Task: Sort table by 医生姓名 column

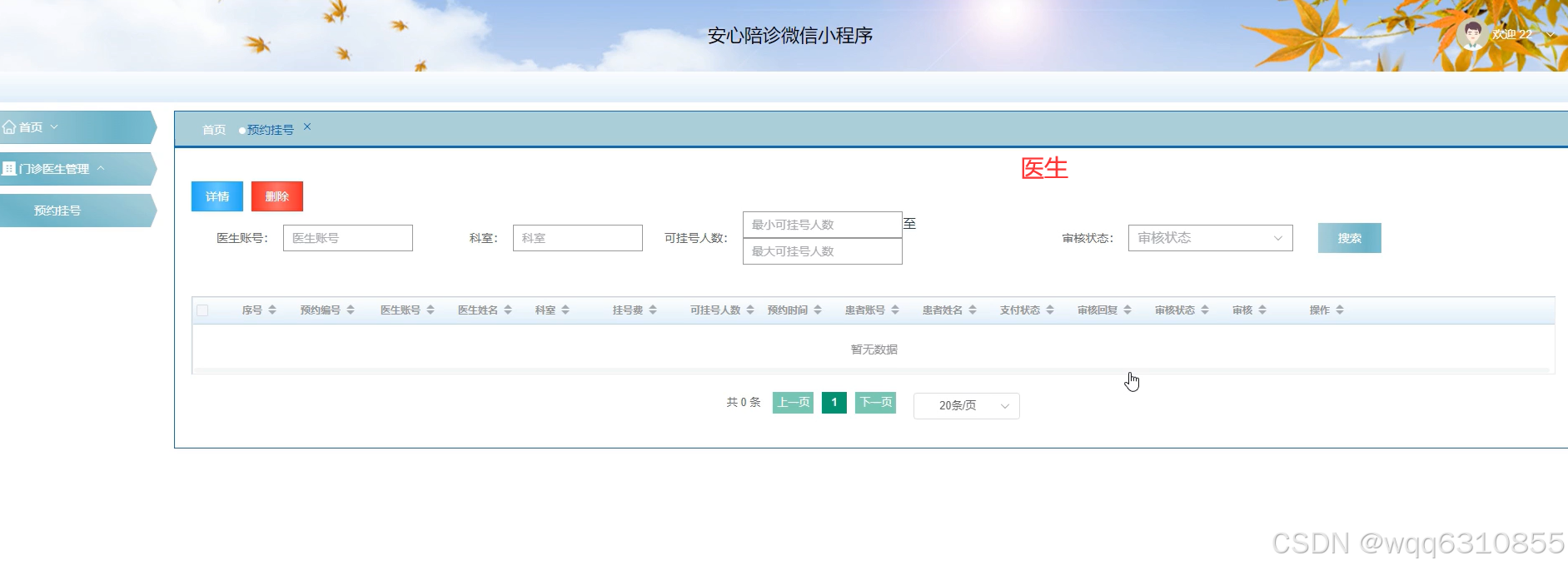Action: (508, 310)
